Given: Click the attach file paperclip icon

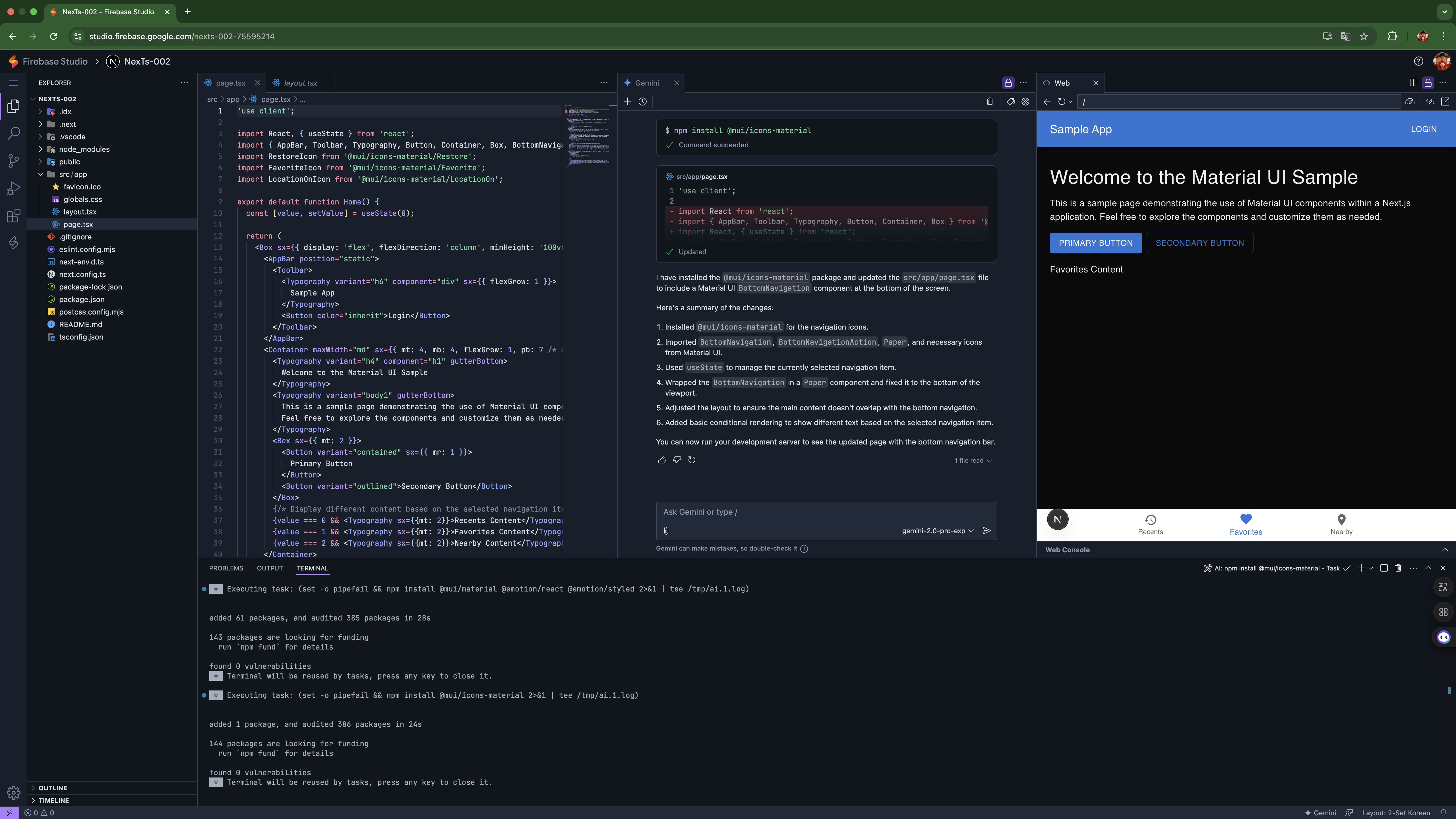Looking at the screenshot, I should [x=666, y=531].
